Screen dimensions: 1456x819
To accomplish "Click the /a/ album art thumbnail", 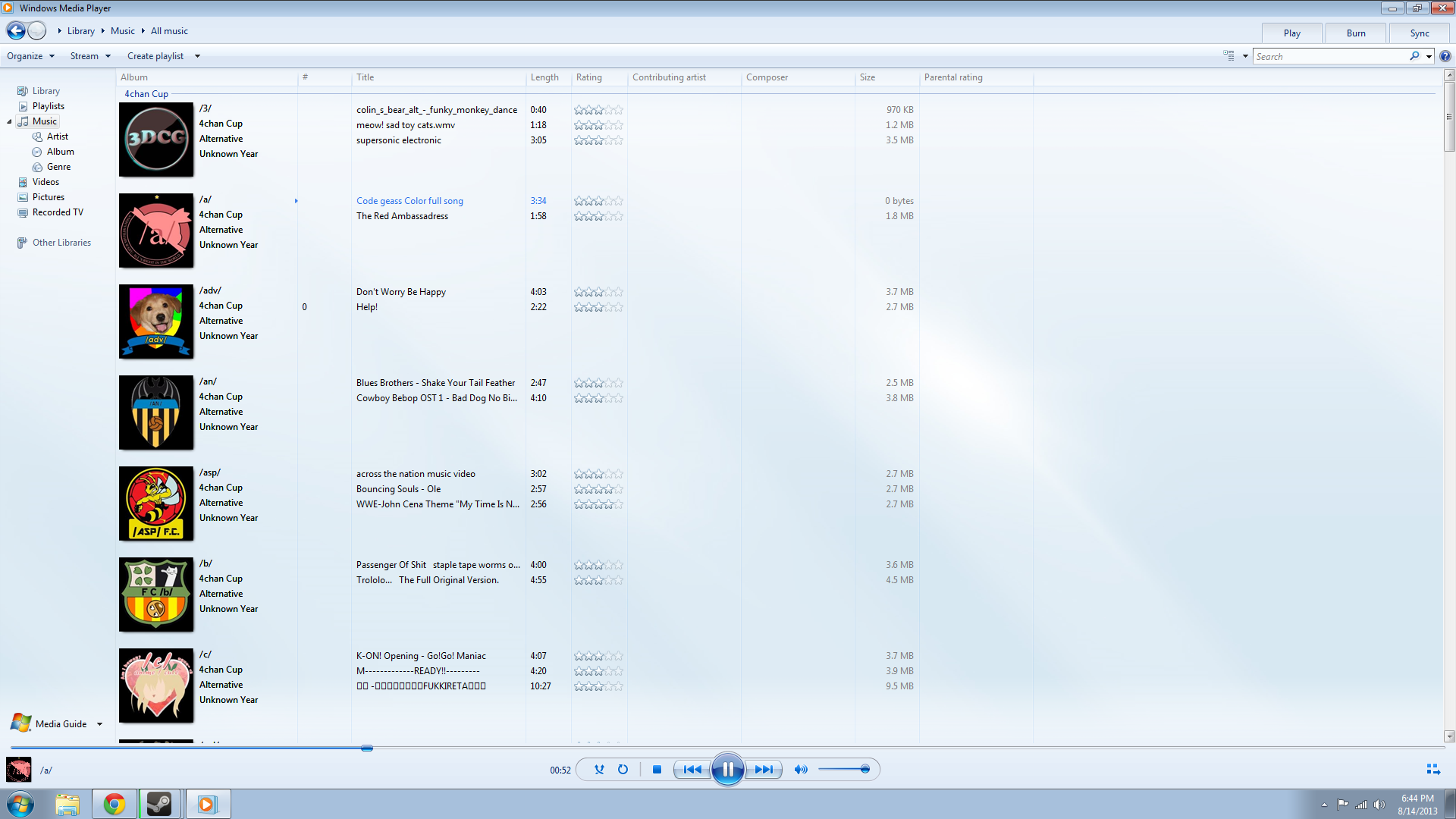I will point(156,231).
